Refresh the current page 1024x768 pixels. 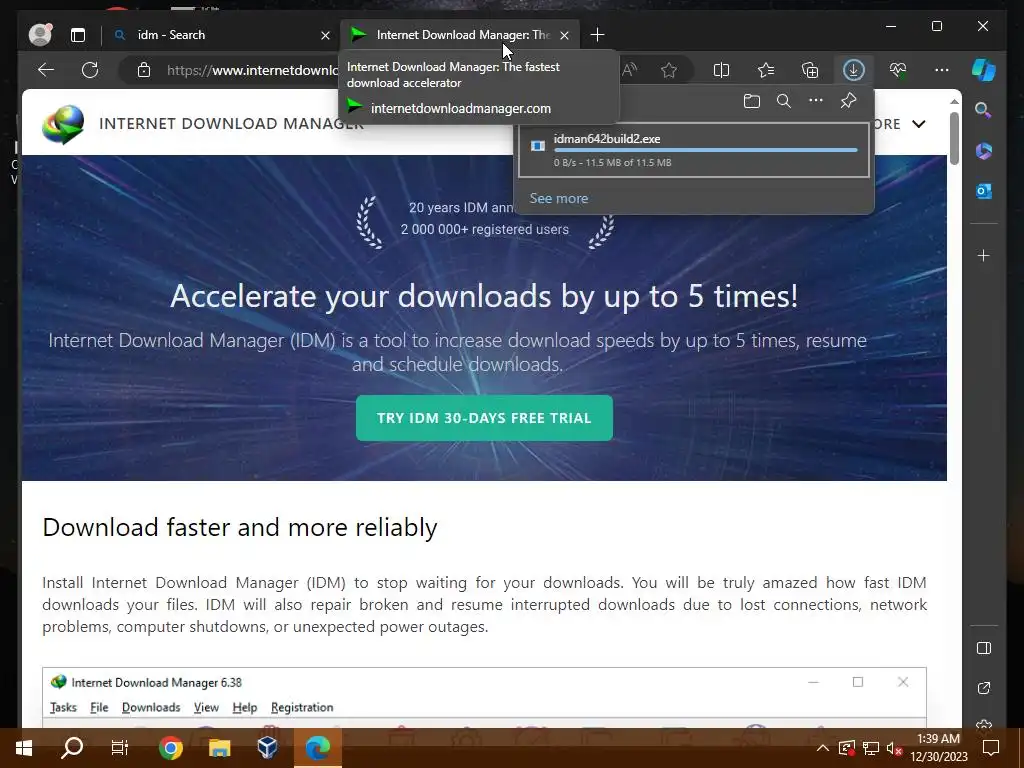coord(90,70)
